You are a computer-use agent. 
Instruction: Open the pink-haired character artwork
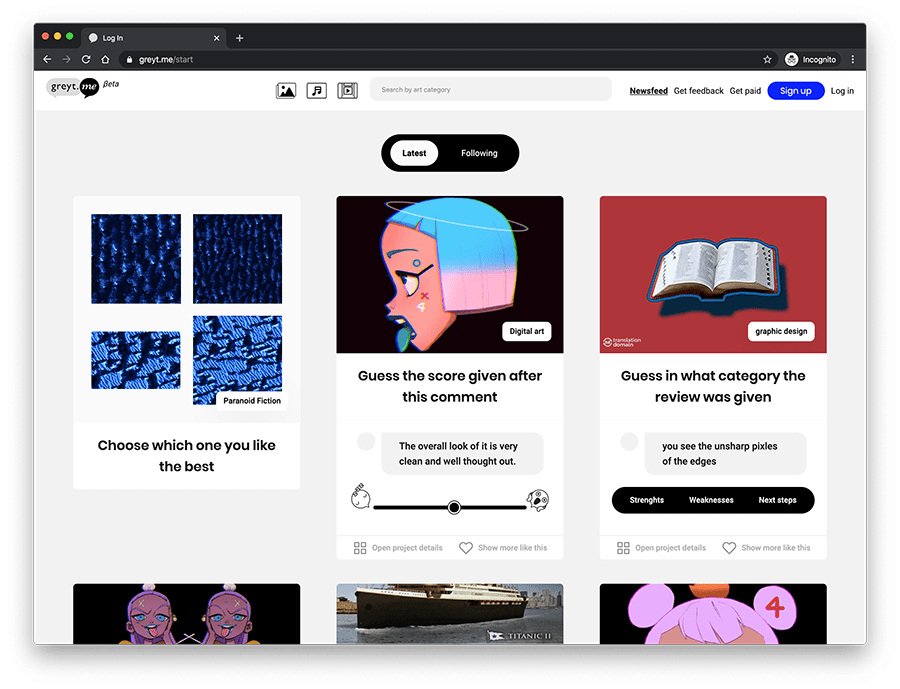(713, 614)
